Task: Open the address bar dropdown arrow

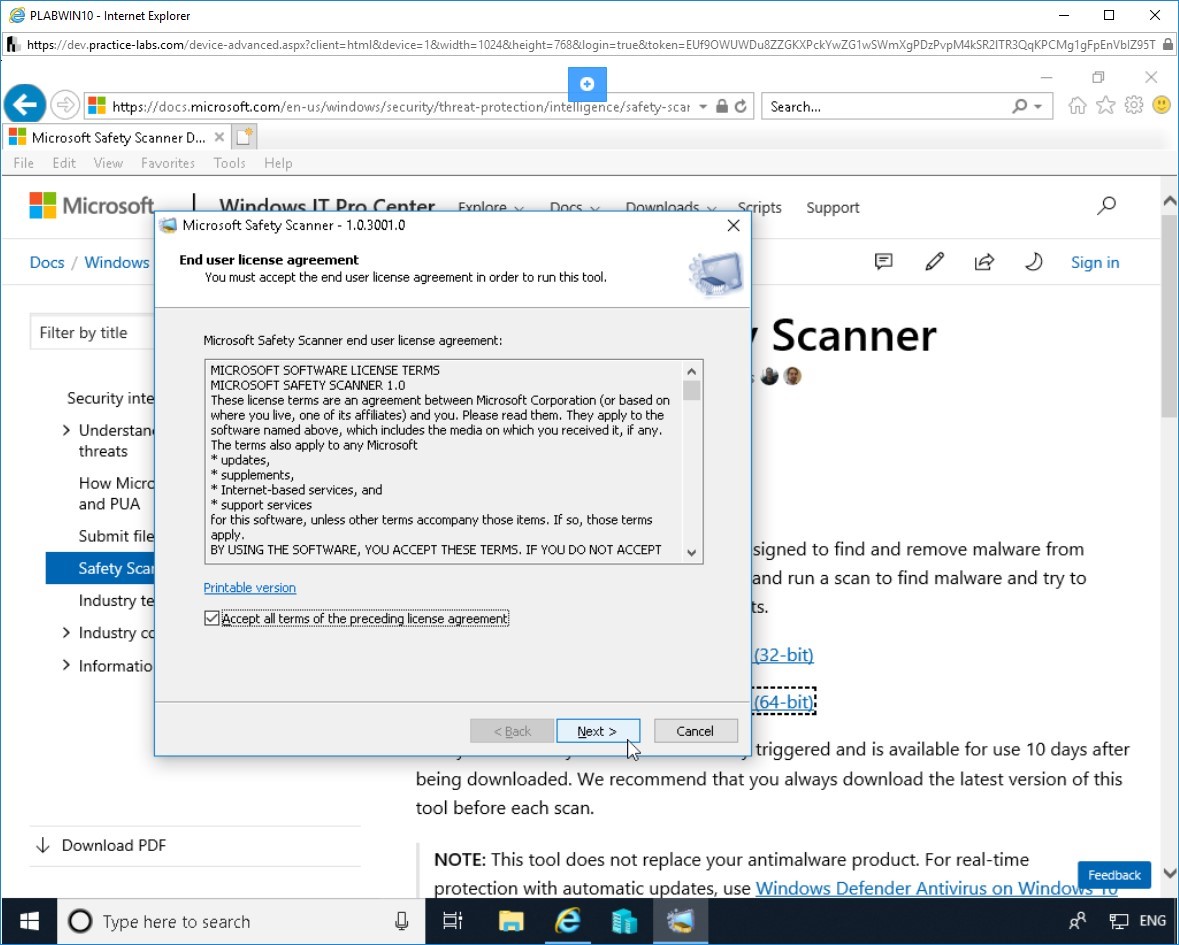Action: pos(703,107)
